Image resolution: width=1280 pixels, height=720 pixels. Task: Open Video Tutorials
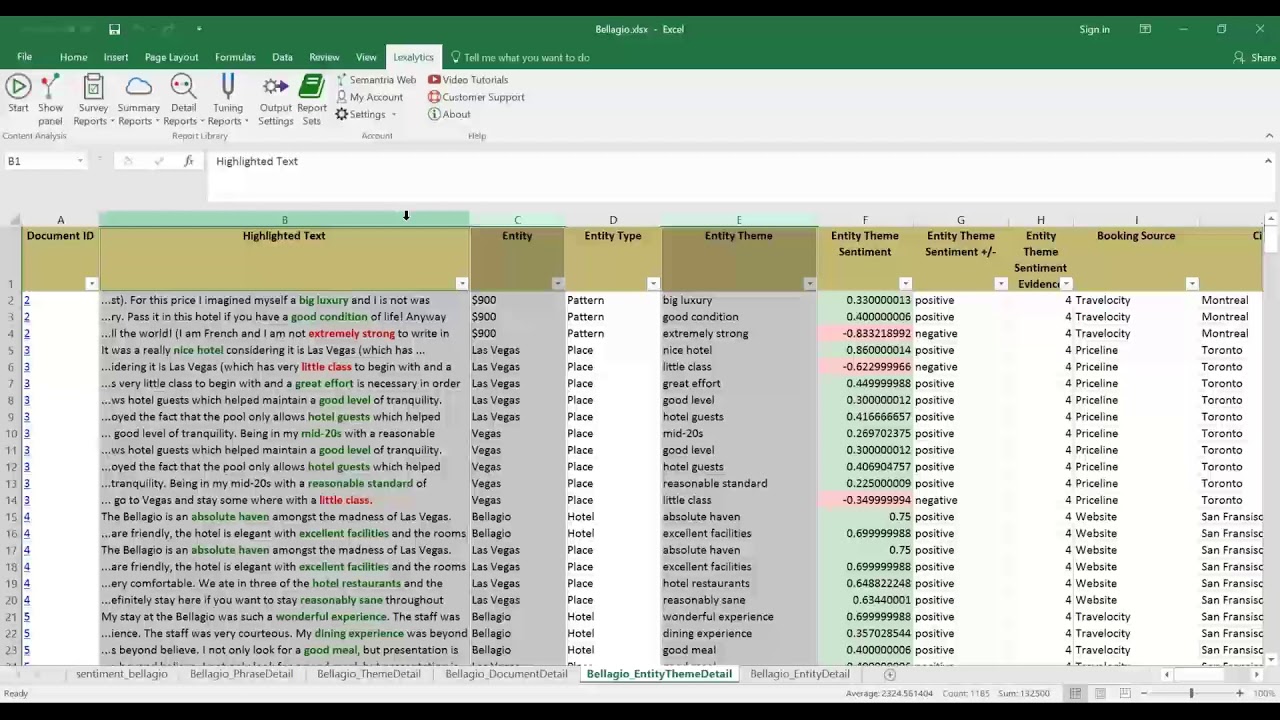coord(468,80)
